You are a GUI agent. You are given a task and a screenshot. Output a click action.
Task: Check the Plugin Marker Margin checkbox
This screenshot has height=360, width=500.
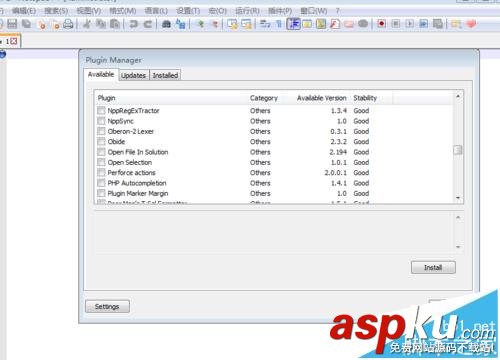pyautogui.click(x=101, y=193)
